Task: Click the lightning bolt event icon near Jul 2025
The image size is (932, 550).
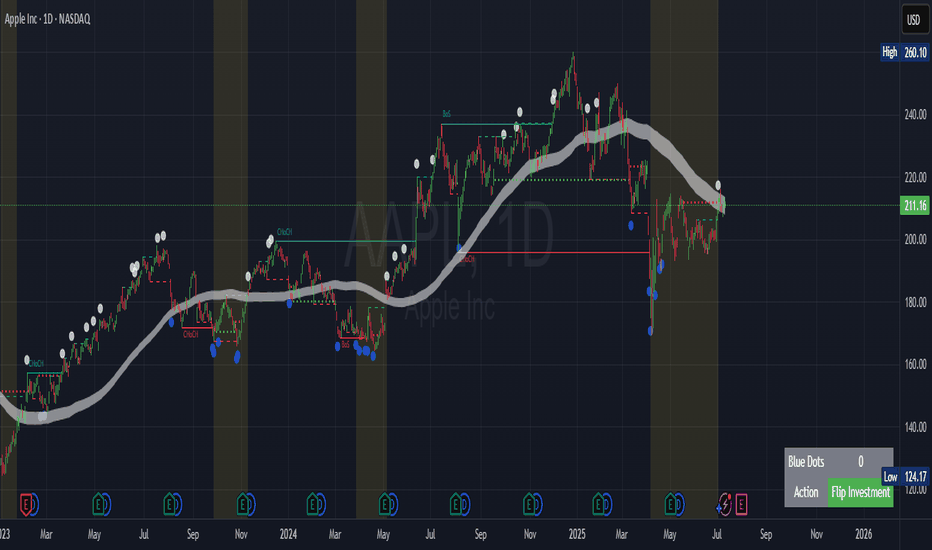Action: click(725, 504)
